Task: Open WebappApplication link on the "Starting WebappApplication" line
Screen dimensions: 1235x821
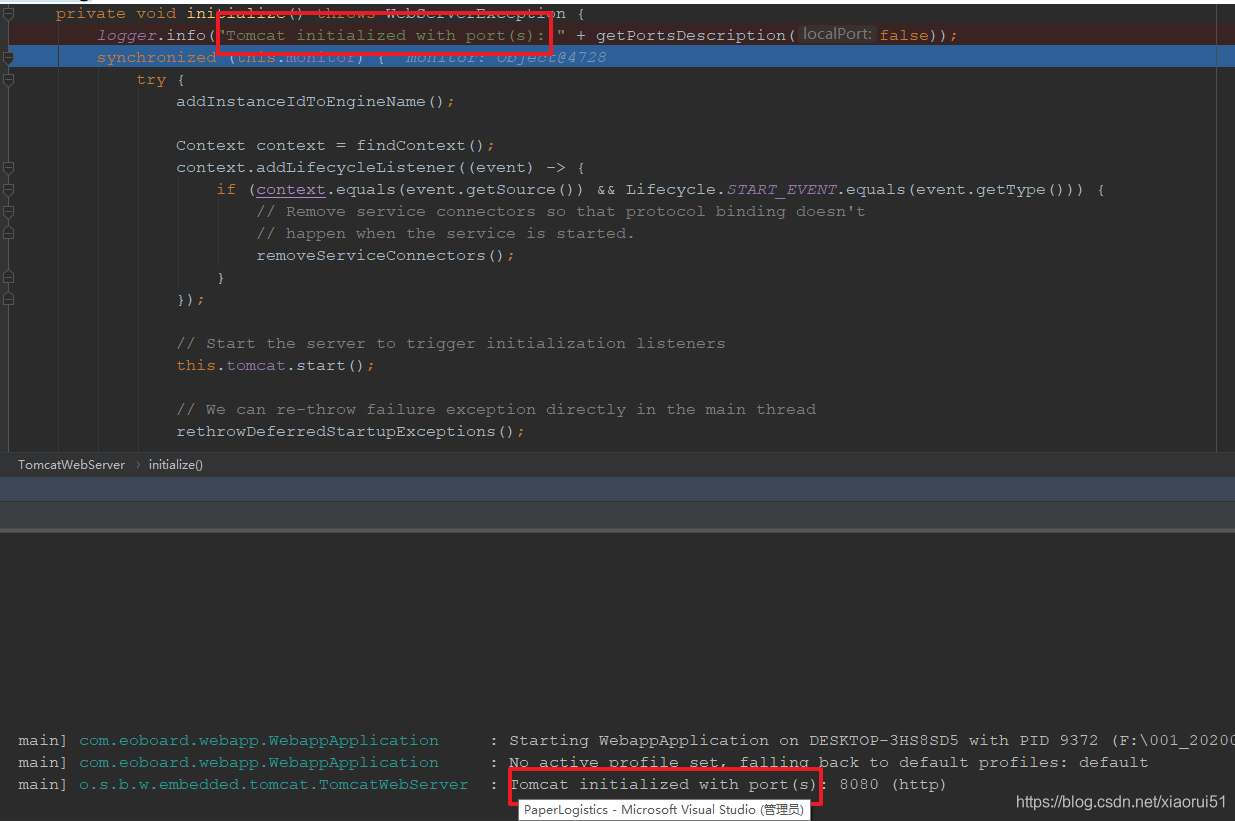Action: coord(258,741)
